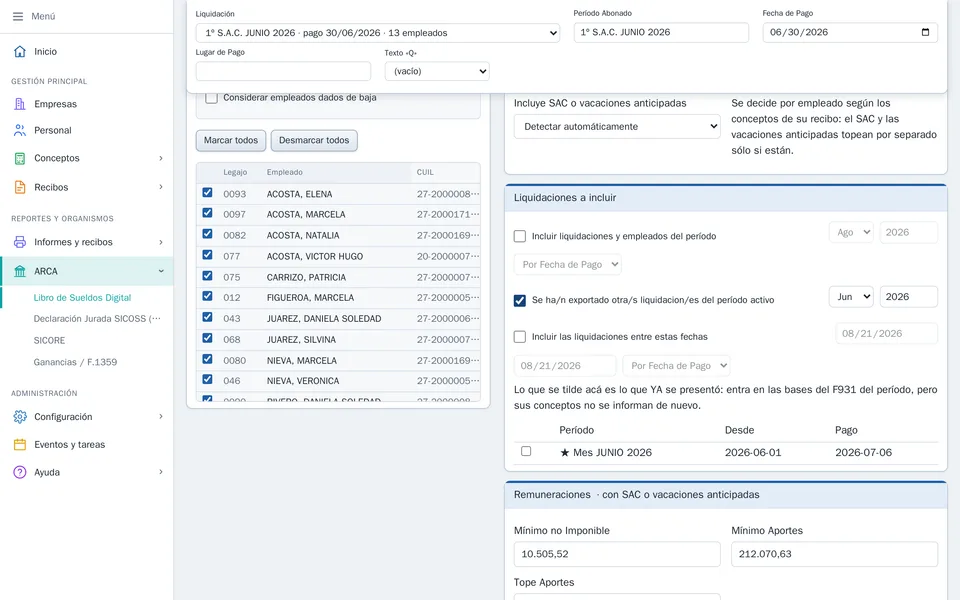Click the Ayuda question mark icon

pos(20,472)
